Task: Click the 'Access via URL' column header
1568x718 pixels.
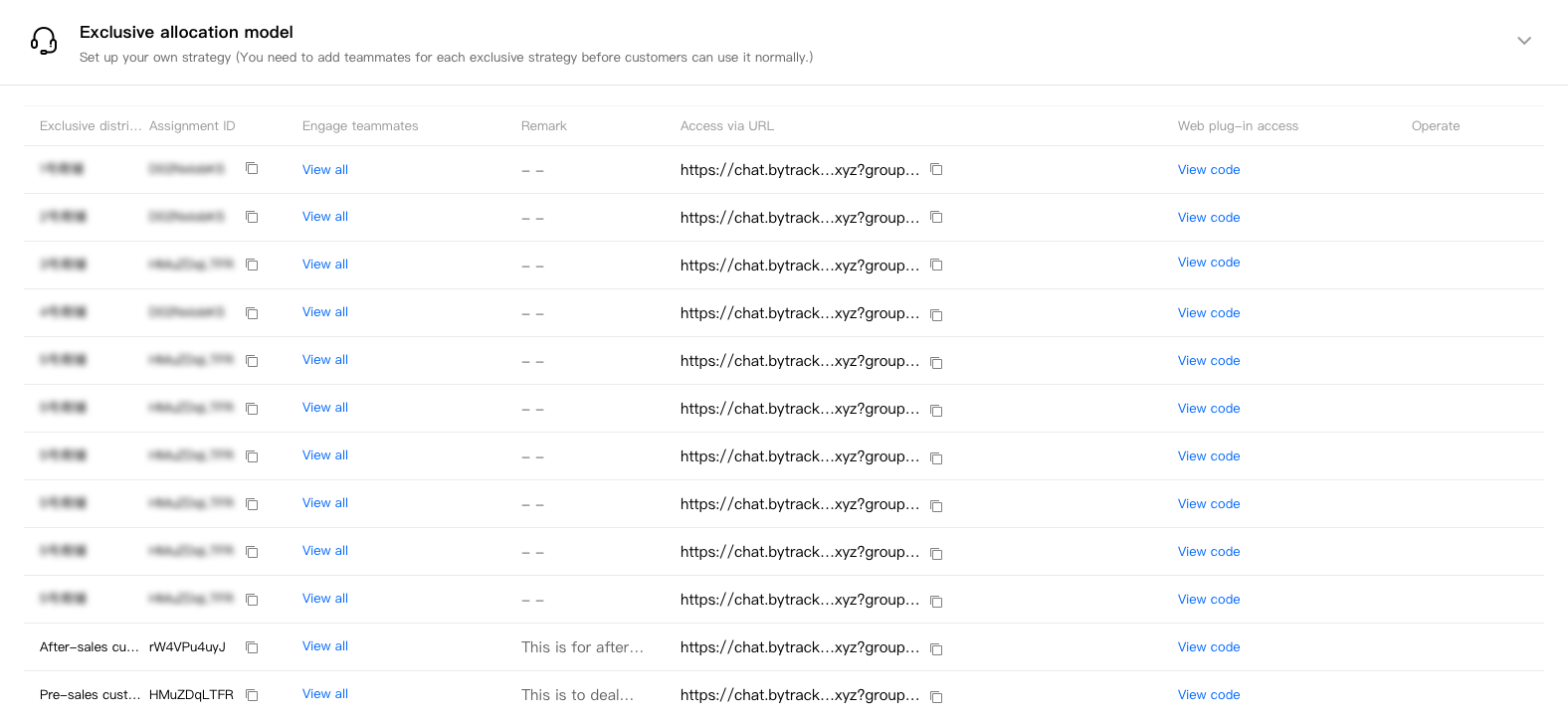Action: pyautogui.click(x=727, y=126)
